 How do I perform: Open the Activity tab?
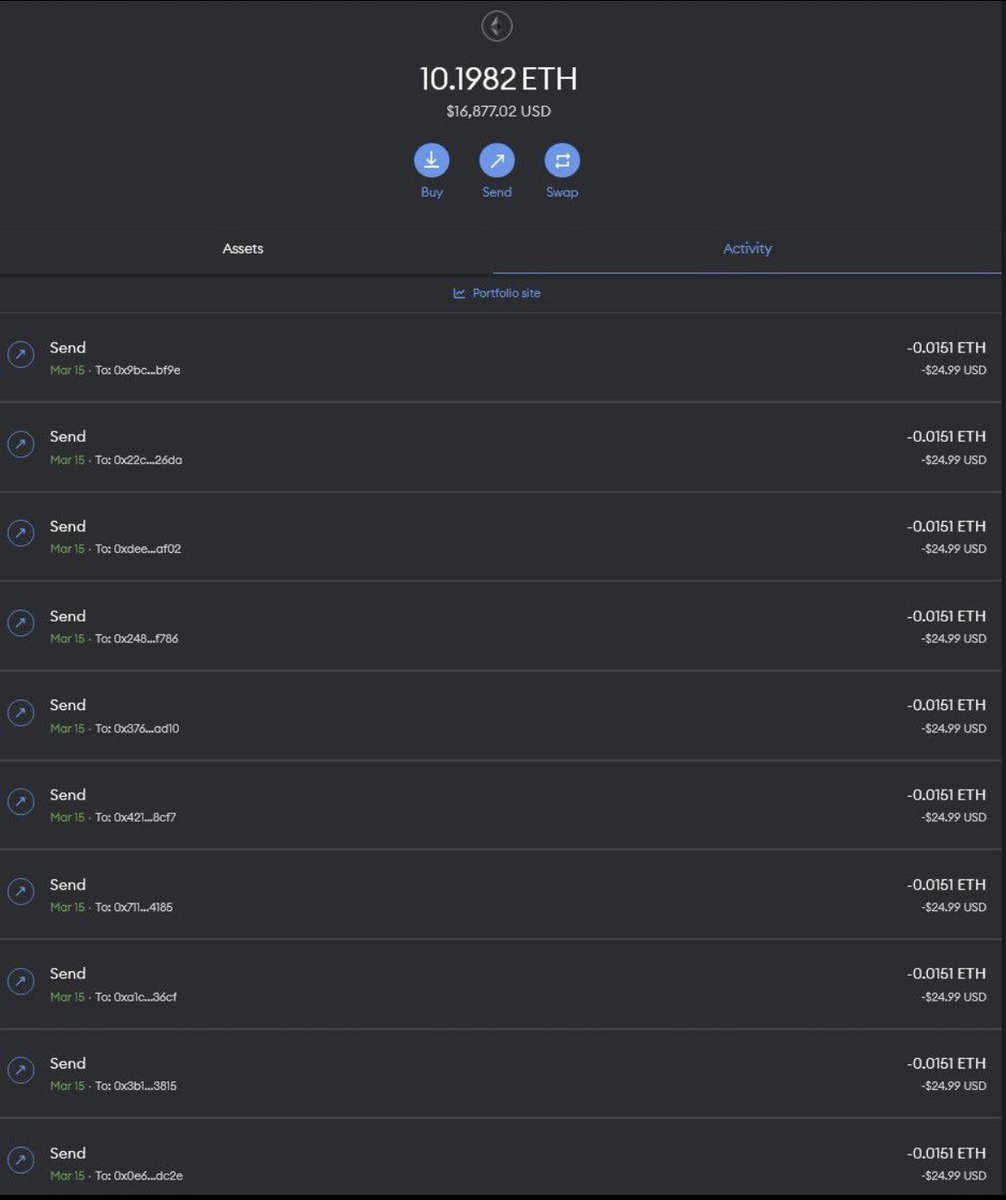point(747,248)
